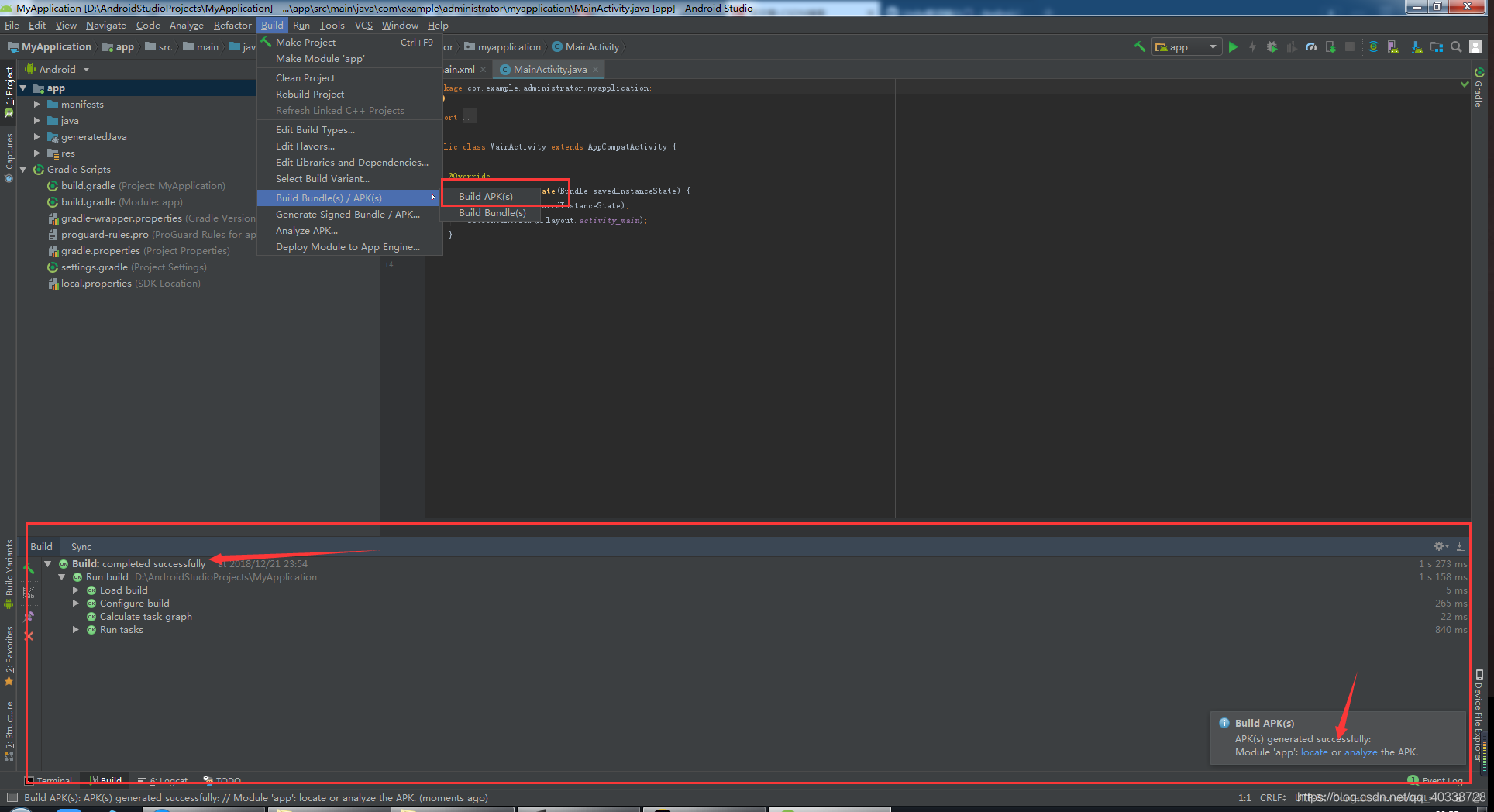
Task: Attach debugger to Android process icon
Action: pyautogui.click(x=1330, y=47)
